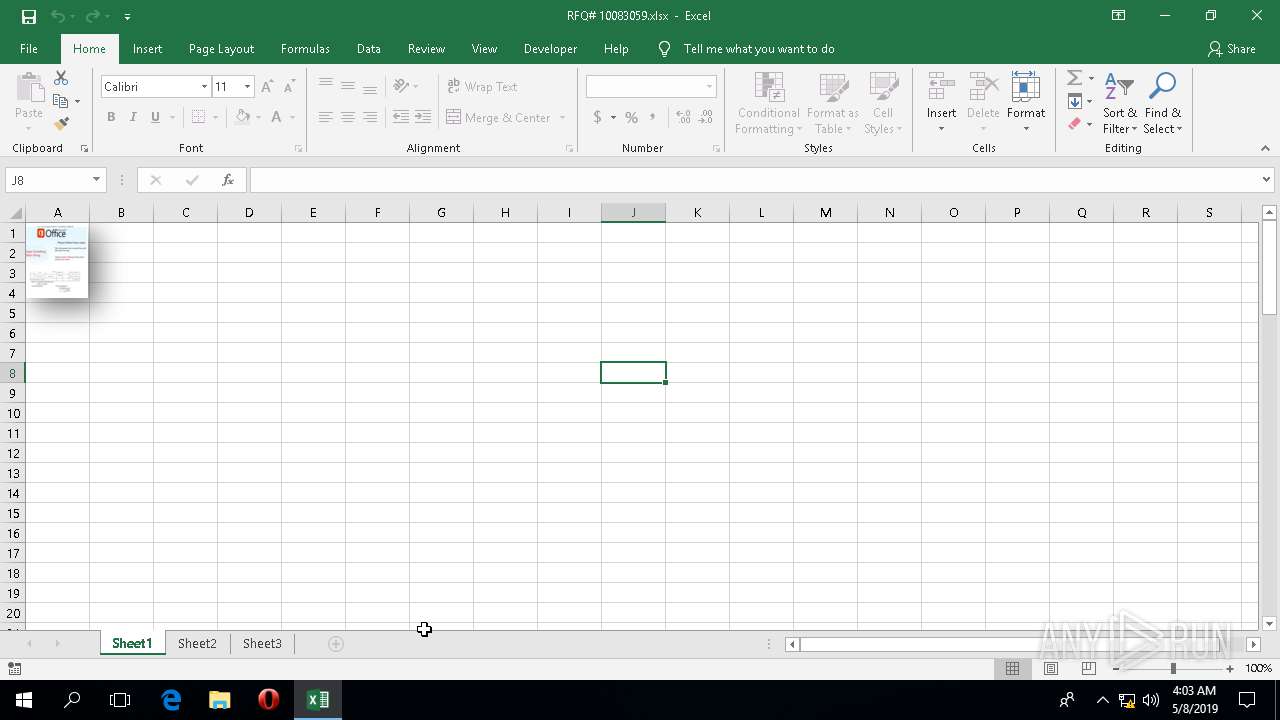Switch to Page Layout view icon
1280x720 pixels.
[1051, 669]
